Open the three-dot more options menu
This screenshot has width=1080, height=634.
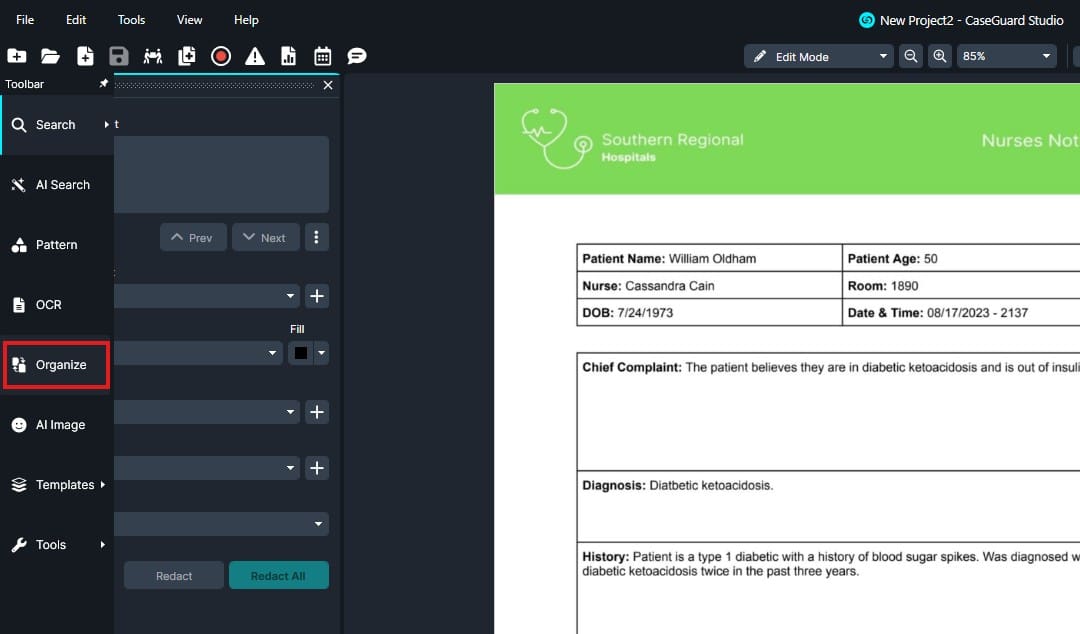[316, 237]
